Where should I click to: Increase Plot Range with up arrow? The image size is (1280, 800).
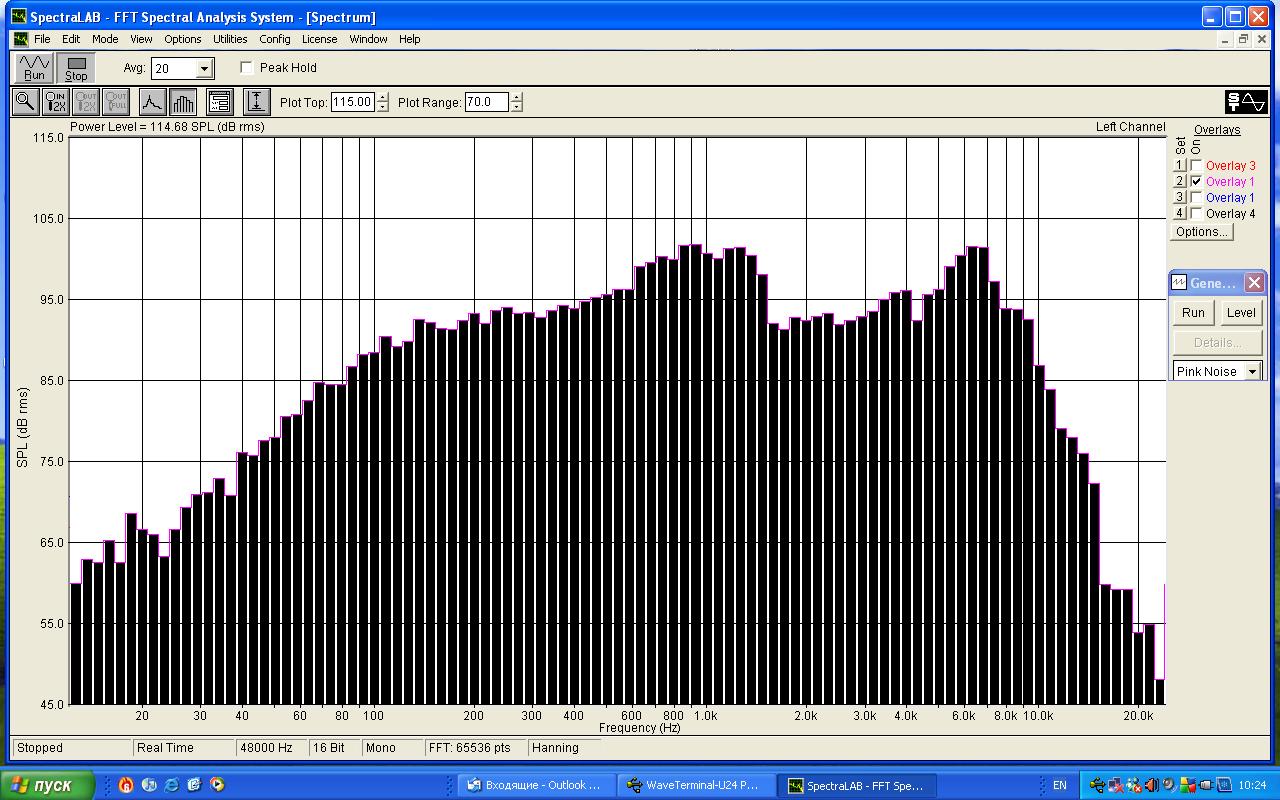coord(516,97)
